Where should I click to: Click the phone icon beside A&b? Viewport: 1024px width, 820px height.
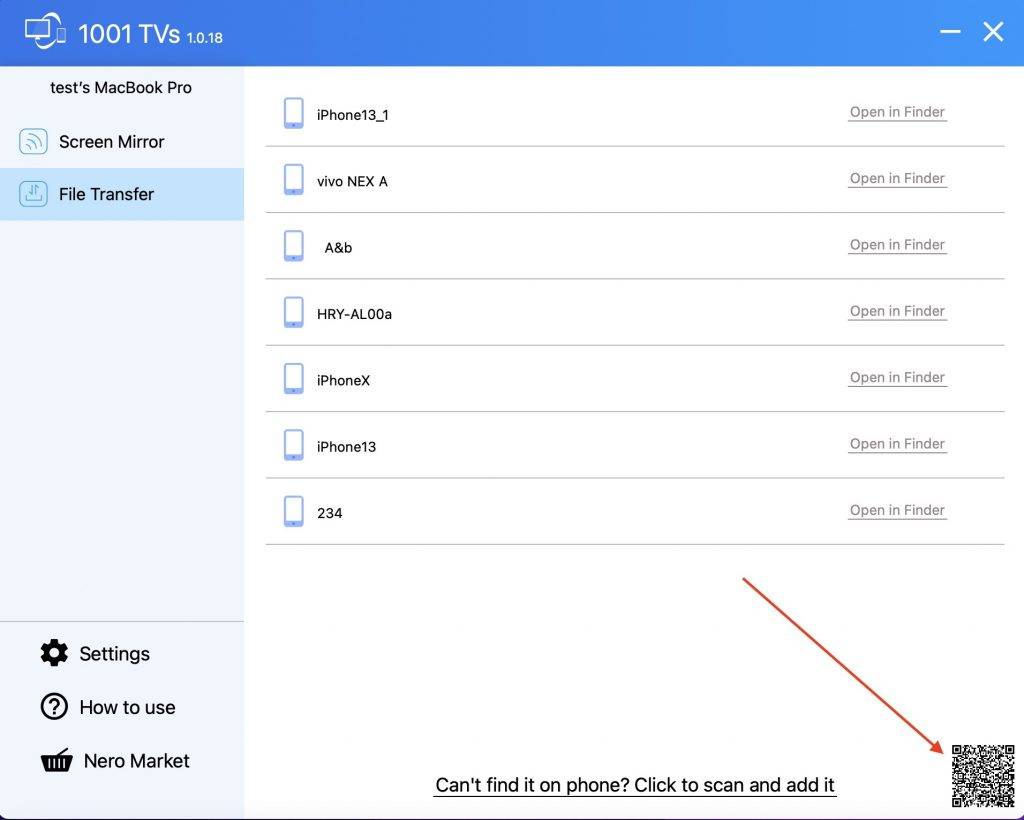click(x=294, y=246)
